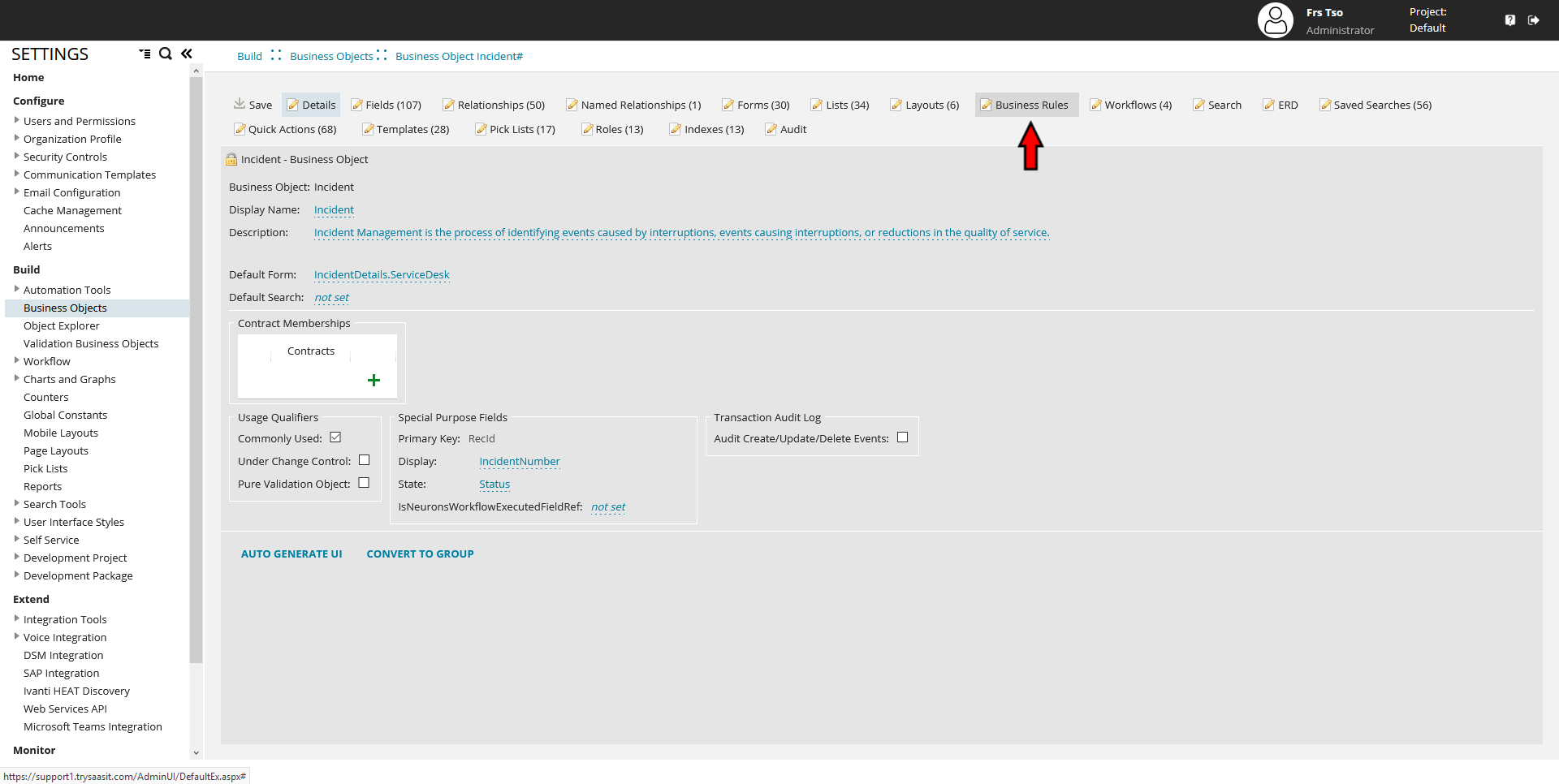Enable Under Change Control
This screenshot has width=1559, height=784.
tap(364, 459)
